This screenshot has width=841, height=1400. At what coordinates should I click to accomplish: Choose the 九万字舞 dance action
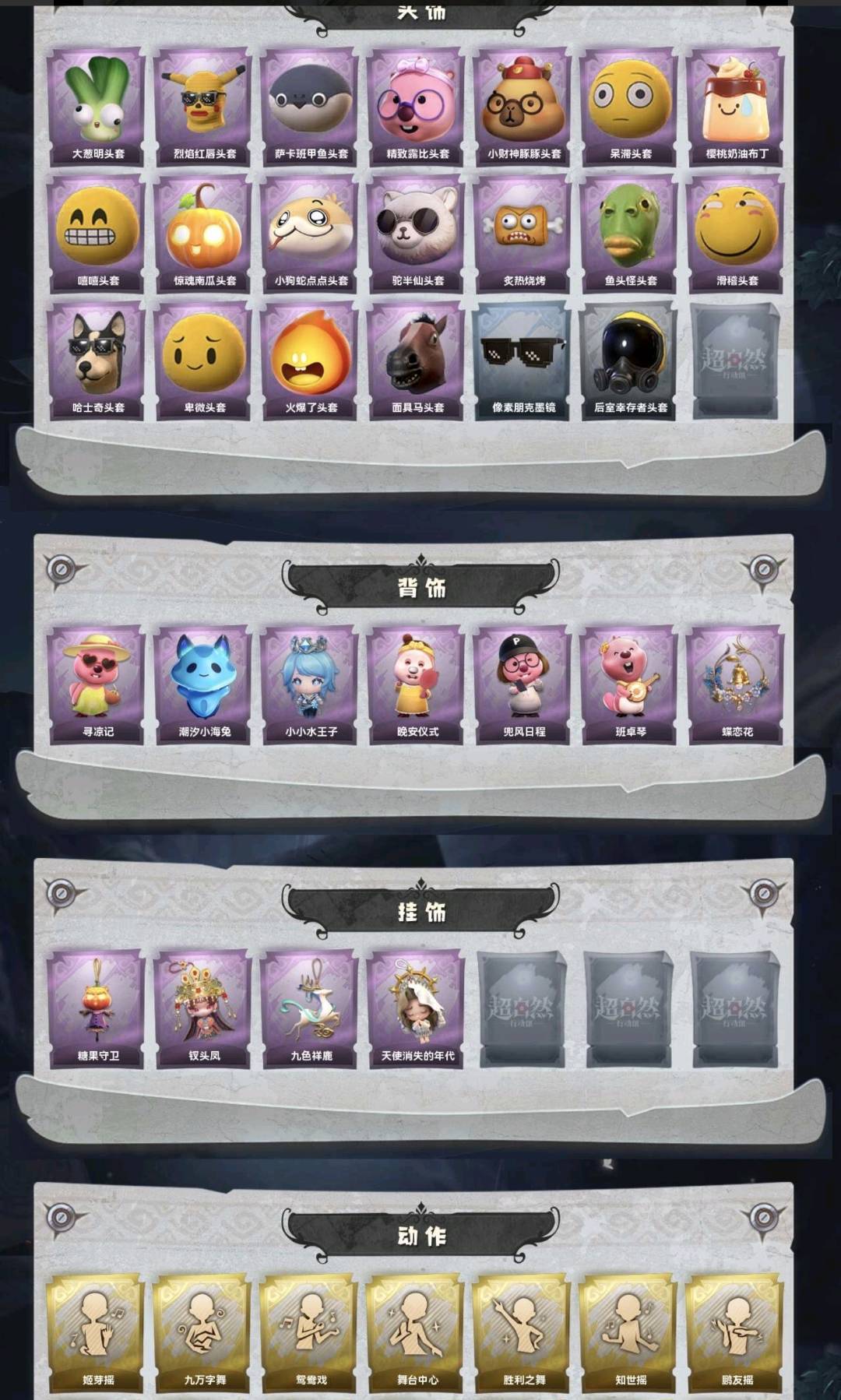[x=203, y=1334]
